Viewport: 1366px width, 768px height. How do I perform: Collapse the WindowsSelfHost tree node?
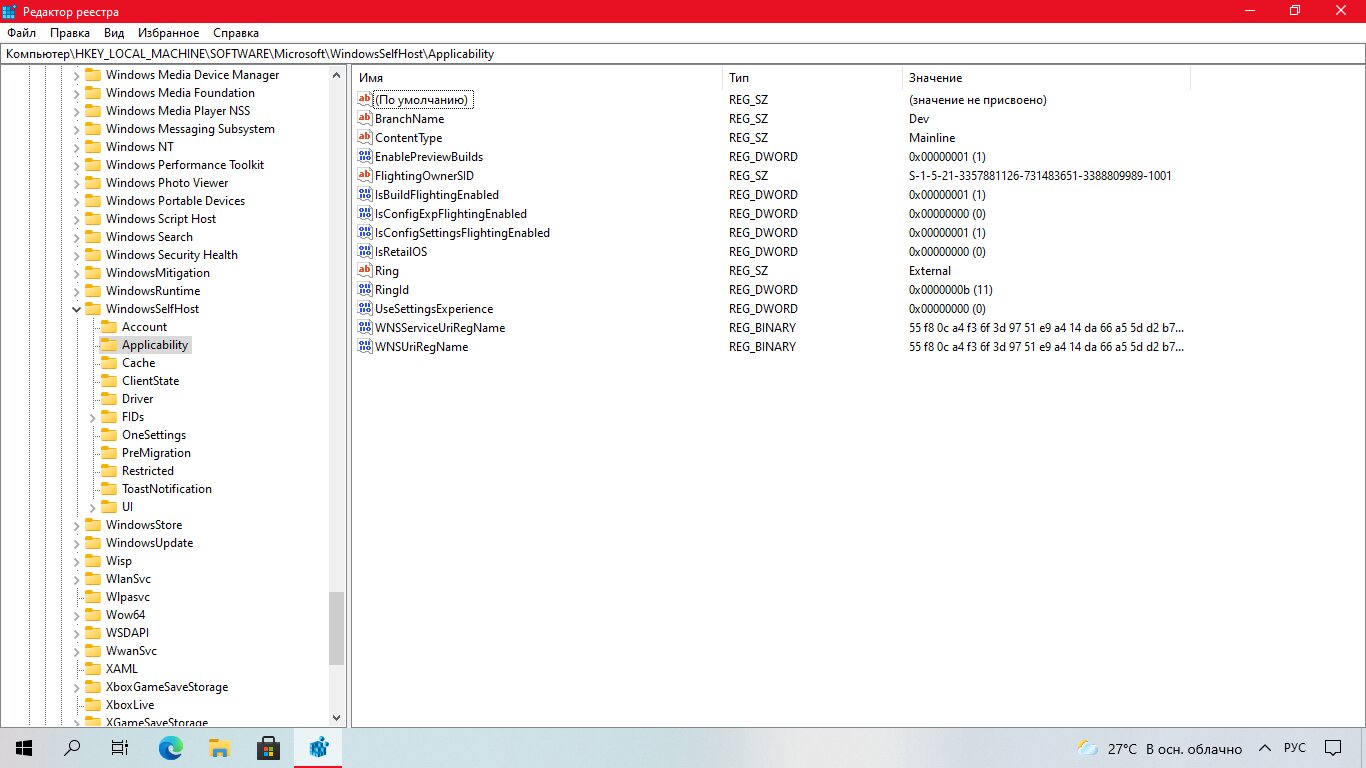(x=76, y=309)
